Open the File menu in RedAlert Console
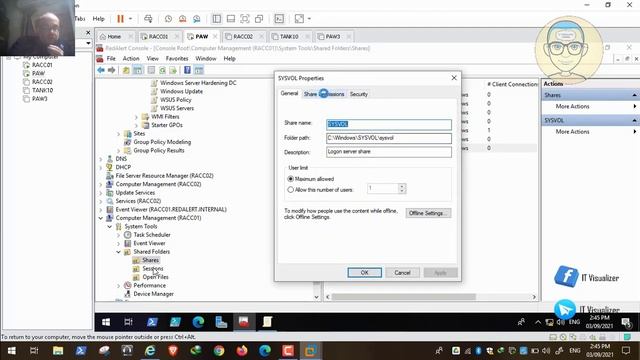Screen dimensions: 640x360 pos(111,59)
